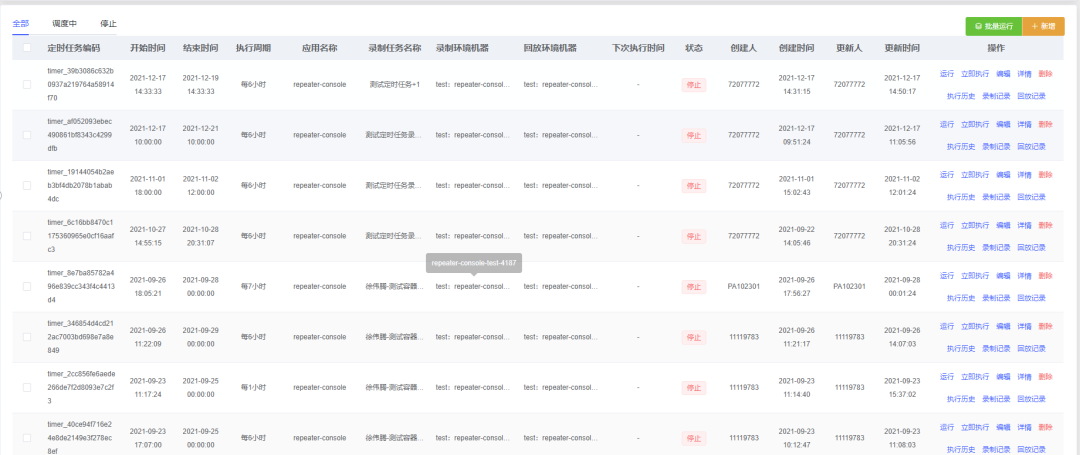Click 停止 status tag in row timer_8e7ba85782a4

[x=694, y=286]
